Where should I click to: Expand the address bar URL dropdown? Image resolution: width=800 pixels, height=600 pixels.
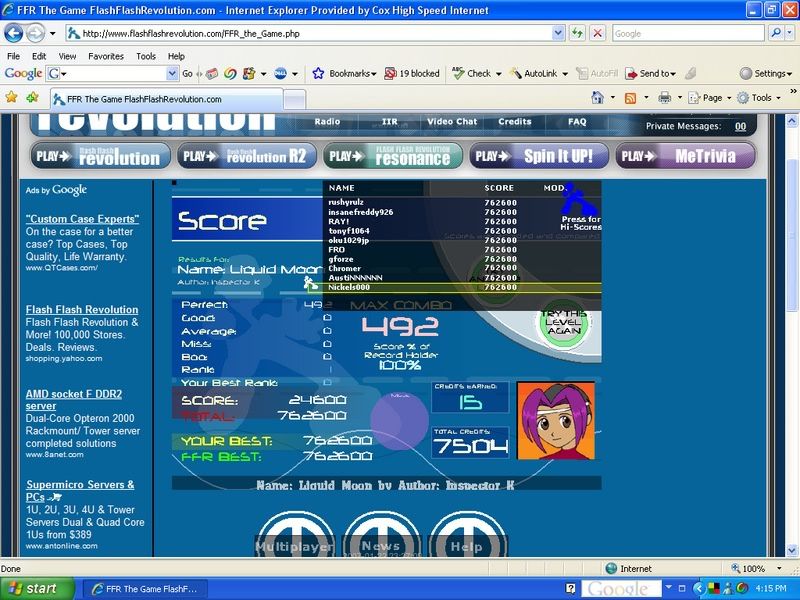[x=558, y=33]
